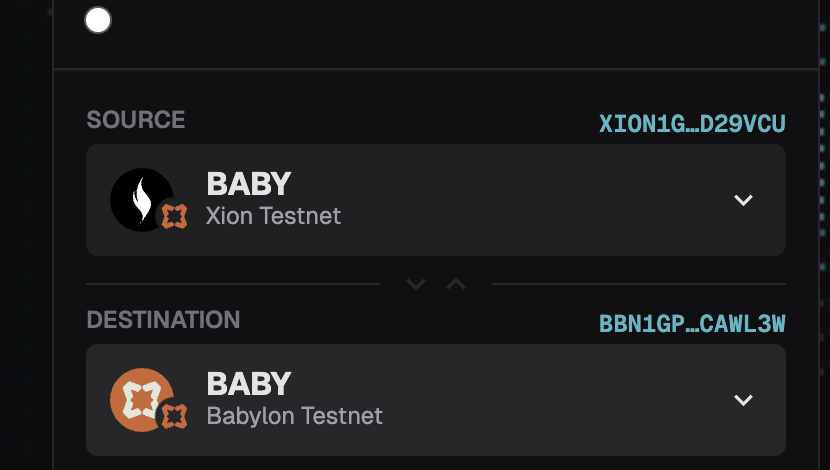Click the Babylon Testnet chain name
Image resolution: width=830 pixels, height=470 pixels.
pyautogui.click(x=294, y=416)
